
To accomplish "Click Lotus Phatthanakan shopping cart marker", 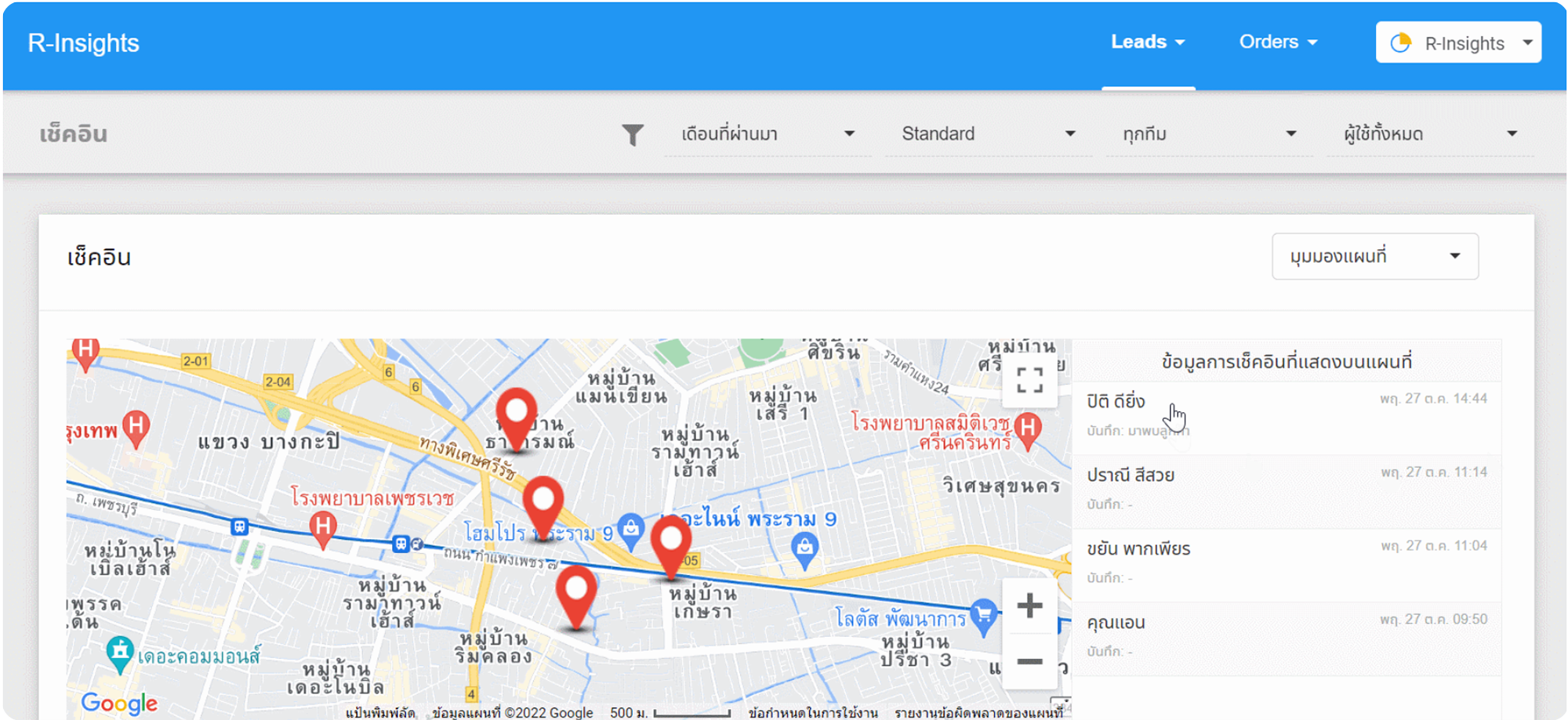I will 983,615.
